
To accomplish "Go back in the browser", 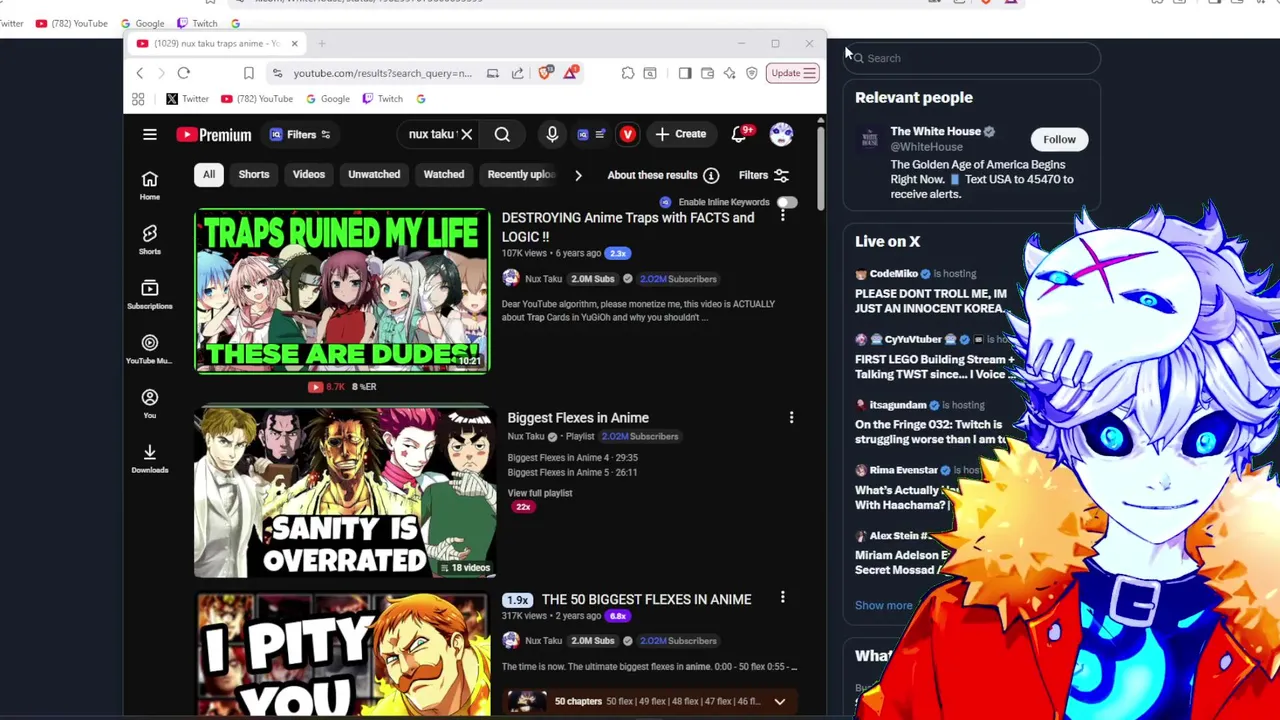I will (139, 73).
